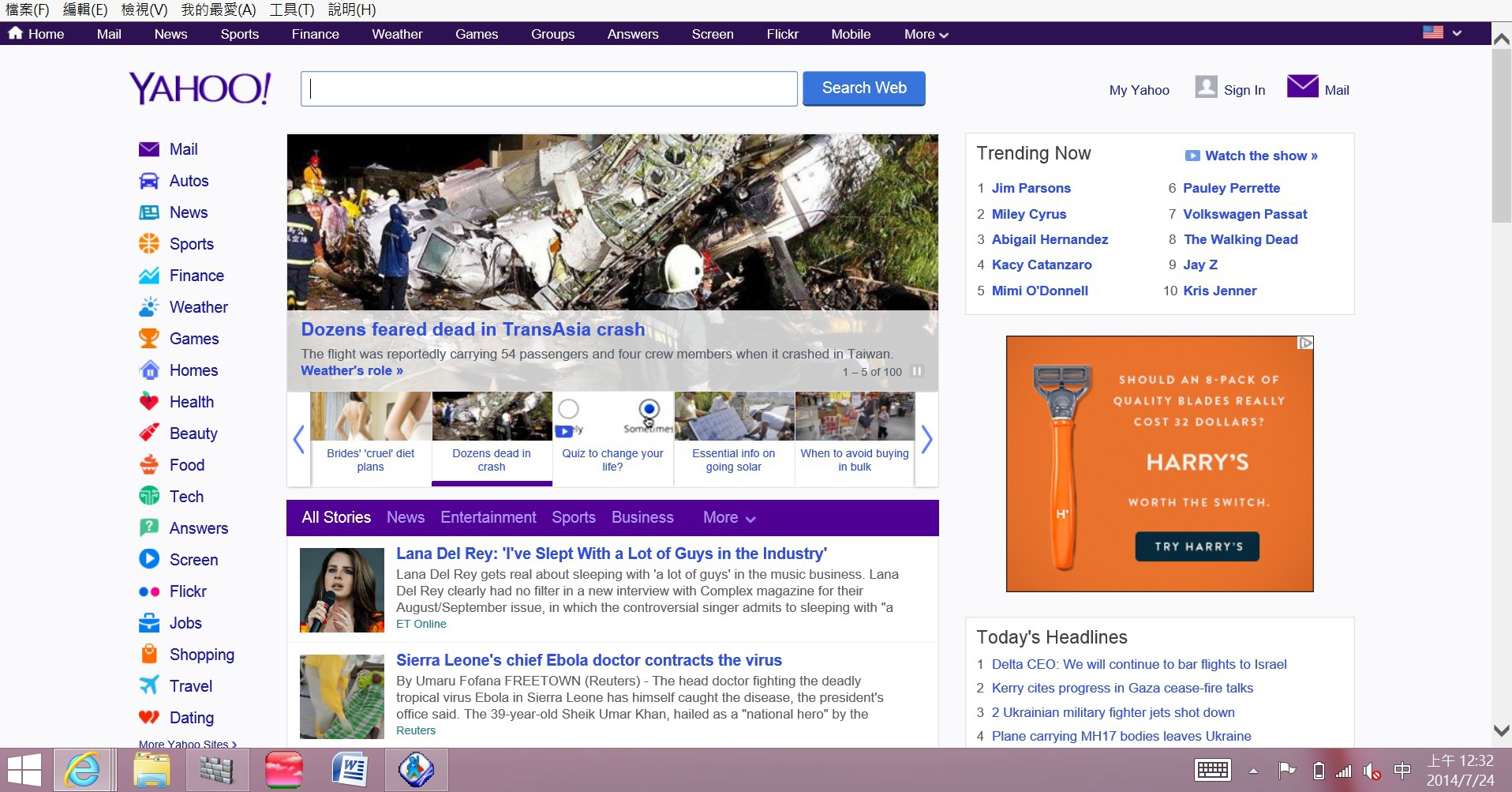Pause the headline slideshow
The image size is (1512, 792).
(x=917, y=371)
